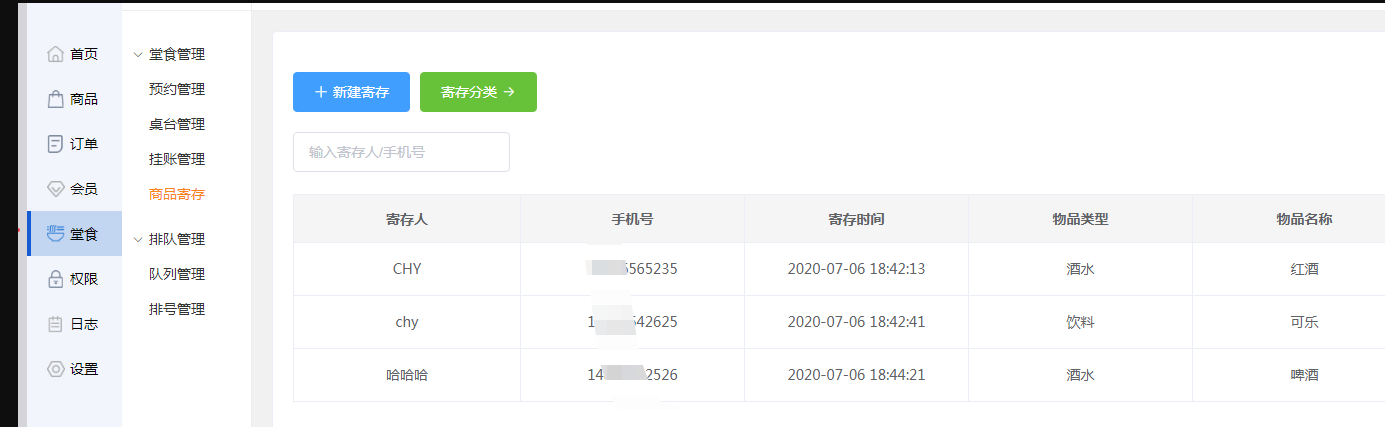This screenshot has width=1385, height=427.
Task: Click the 堂食 dine-in icon
Action: [x=56, y=234]
